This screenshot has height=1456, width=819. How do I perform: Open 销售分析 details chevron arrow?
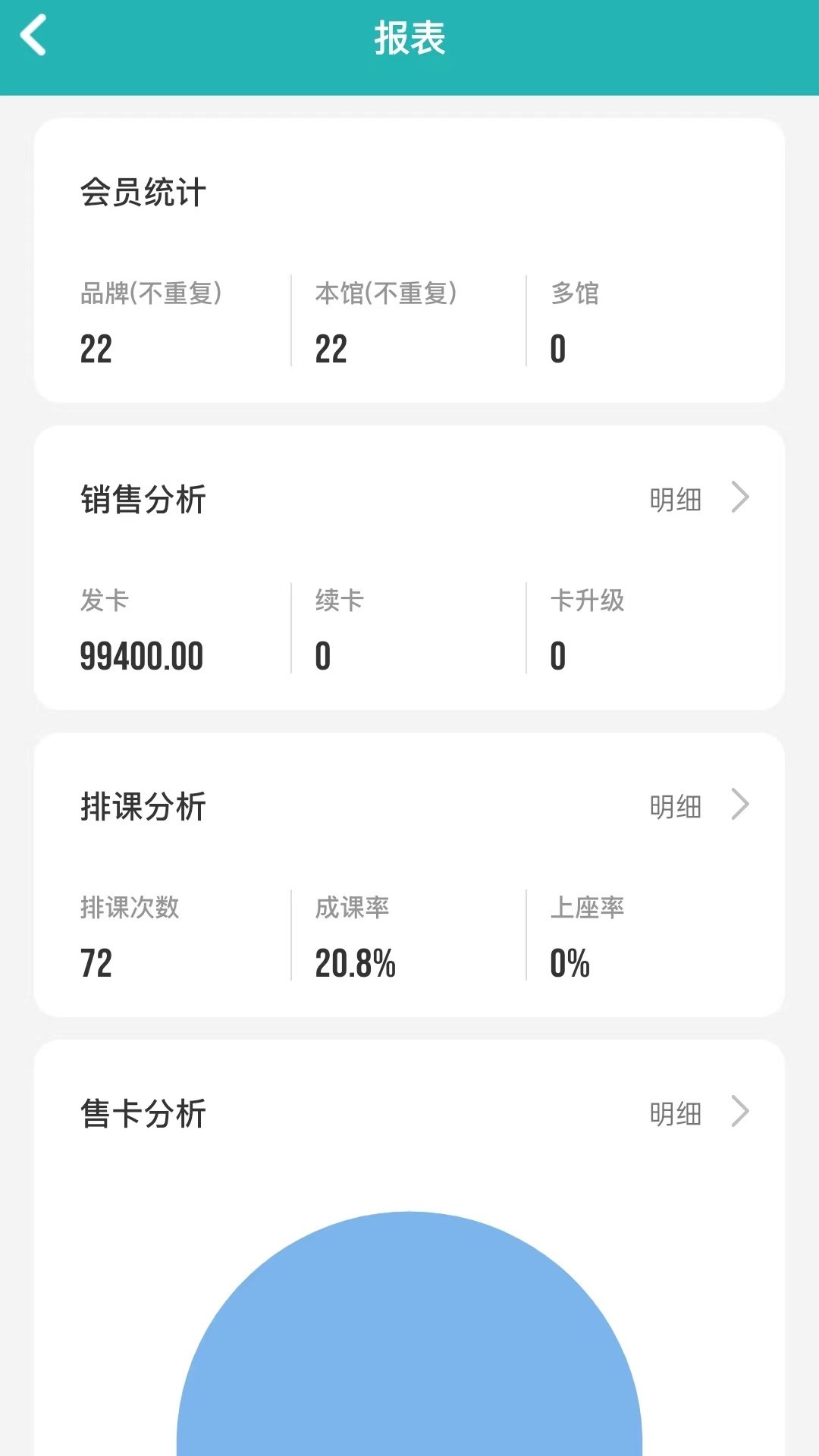pyautogui.click(x=740, y=498)
